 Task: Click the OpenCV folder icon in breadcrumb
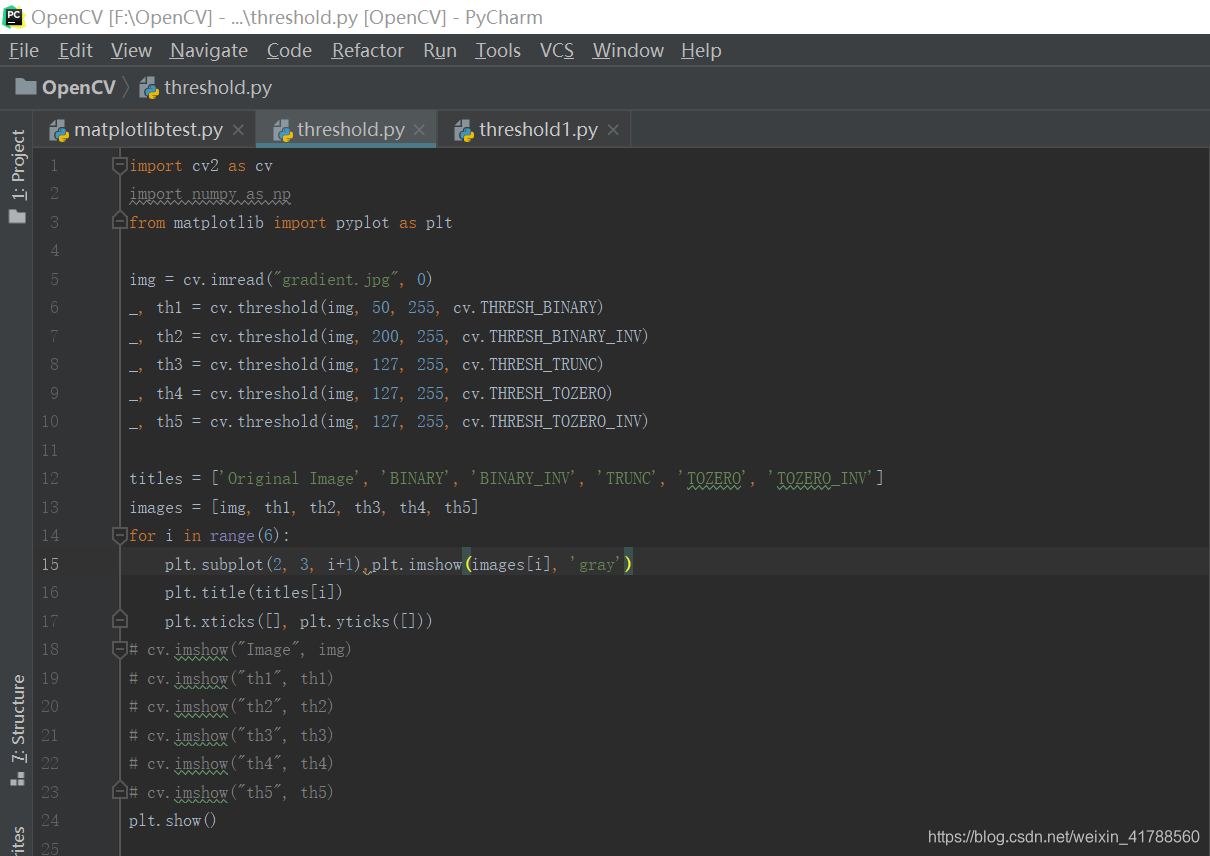[26, 88]
